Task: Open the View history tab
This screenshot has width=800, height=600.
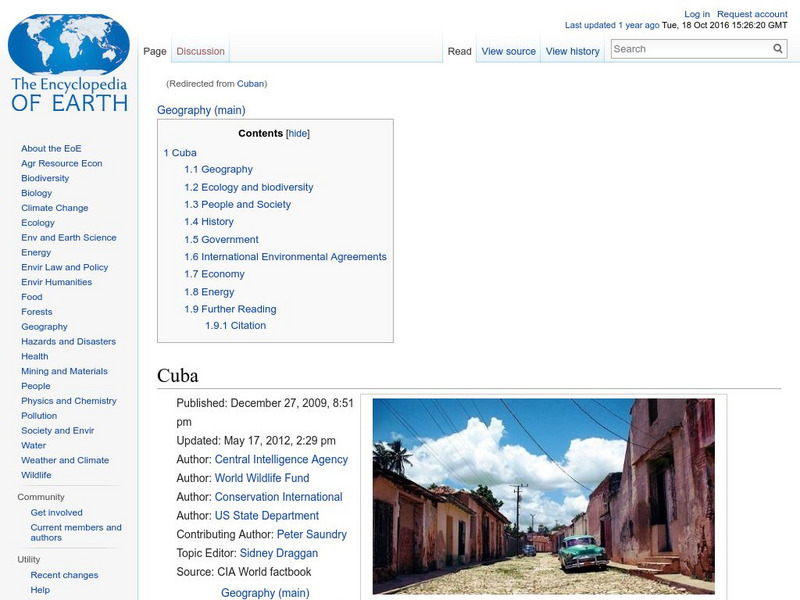Action: tap(573, 50)
